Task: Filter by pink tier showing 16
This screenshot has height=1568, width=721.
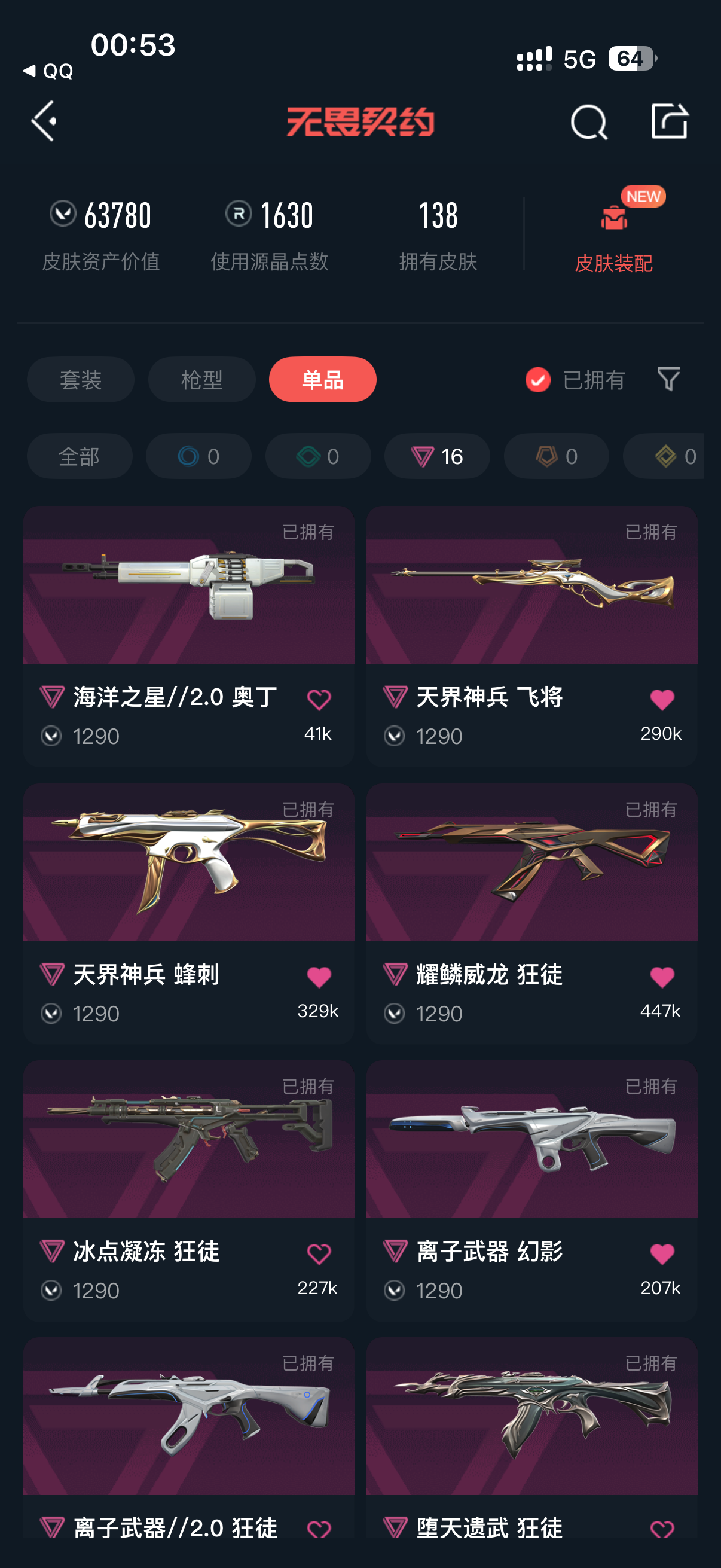Action: tap(437, 456)
